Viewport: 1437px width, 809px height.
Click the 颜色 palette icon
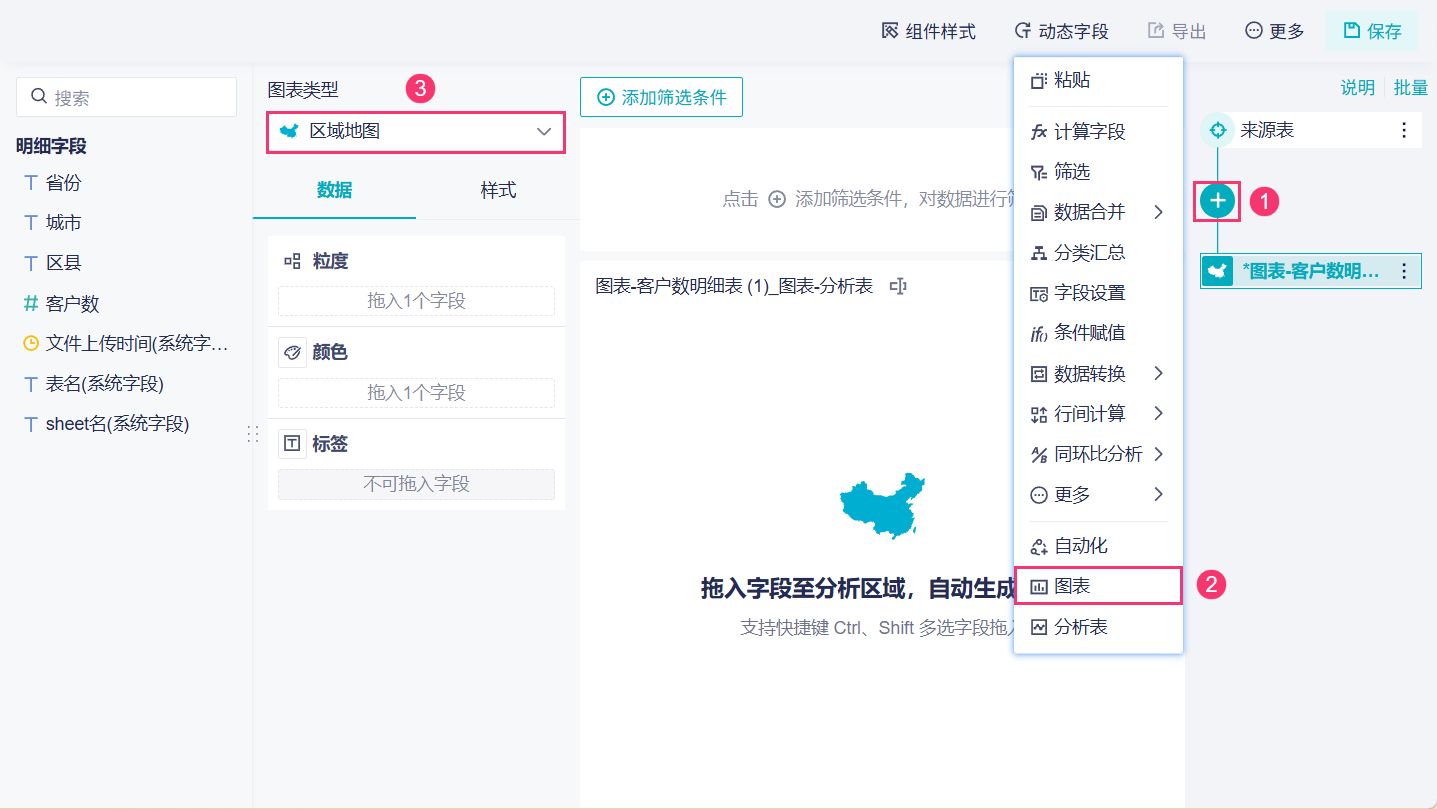tap(292, 352)
